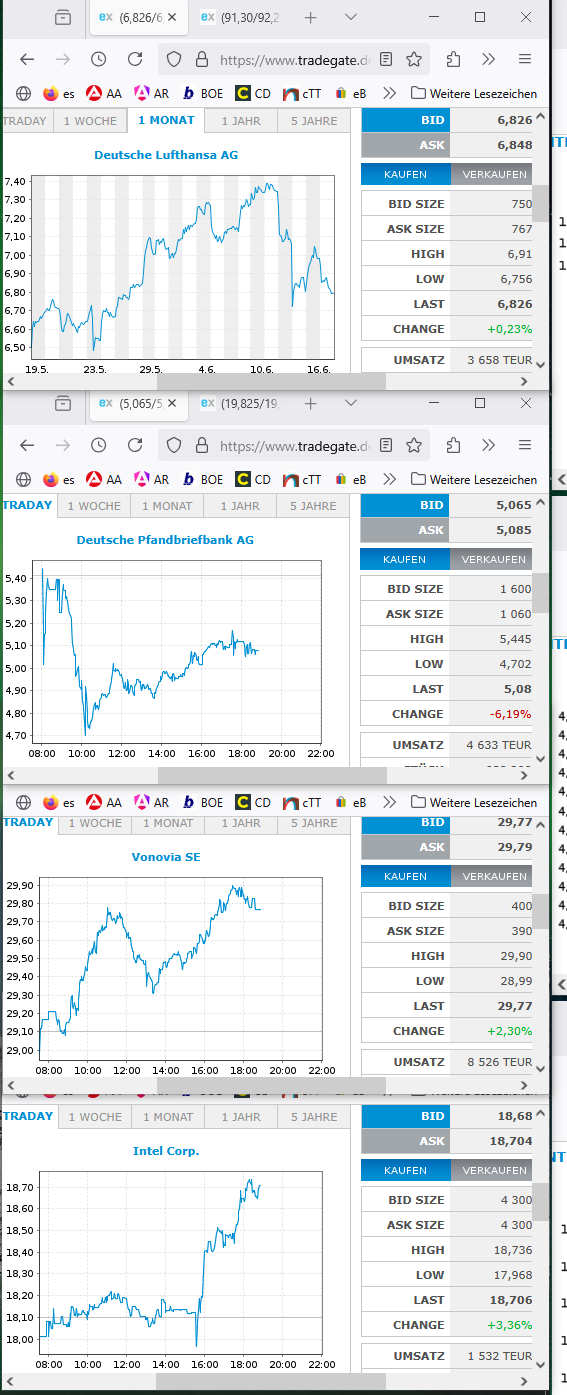567x1395 pixels.
Task: Click the Pfandbriefbank CHANGE value -6,19%
Action: [x=510, y=714]
